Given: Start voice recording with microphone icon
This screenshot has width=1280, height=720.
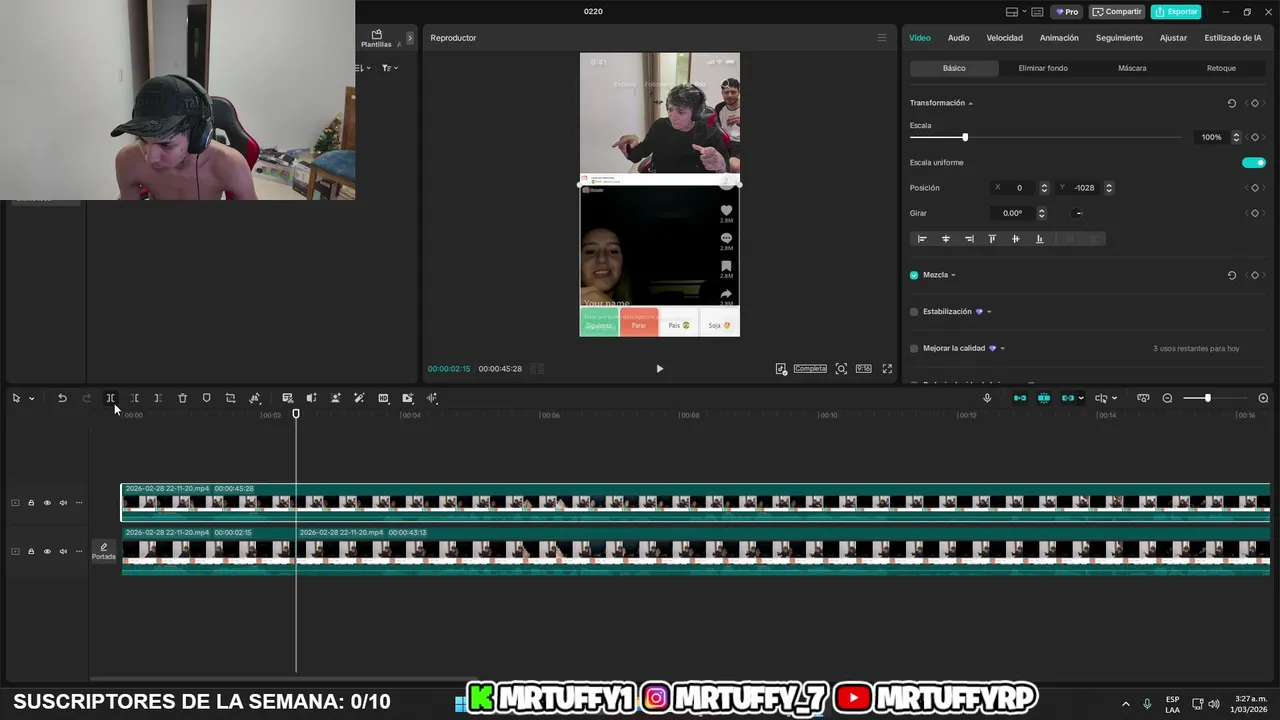Looking at the screenshot, I should pyautogui.click(x=987, y=398).
